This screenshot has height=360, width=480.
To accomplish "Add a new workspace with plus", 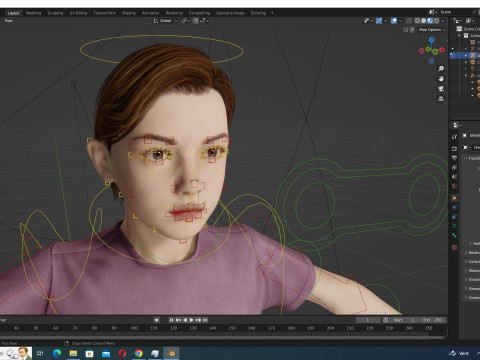I will tap(272, 13).
